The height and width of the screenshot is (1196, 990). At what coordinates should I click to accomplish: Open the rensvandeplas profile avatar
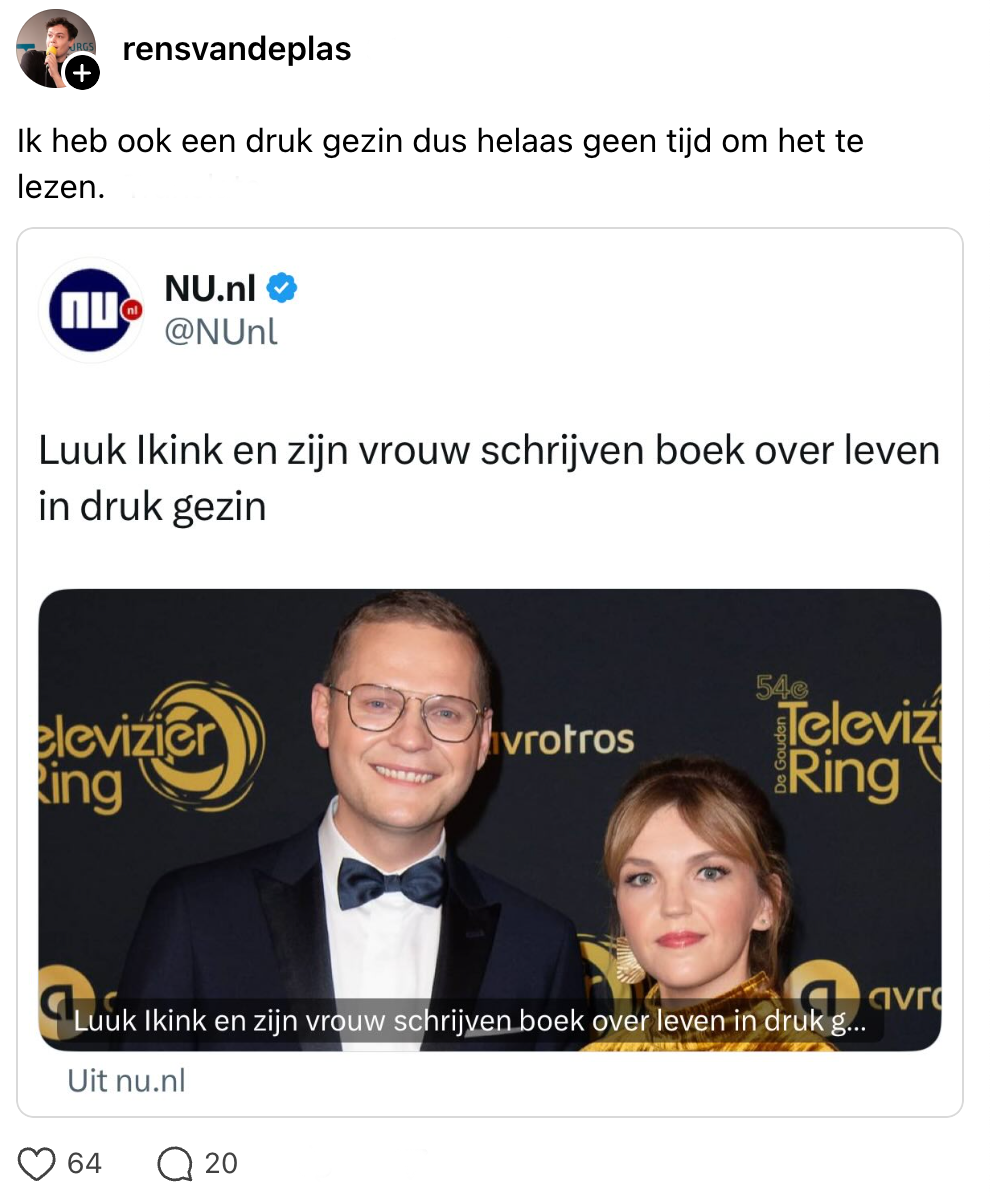(x=56, y=49)
